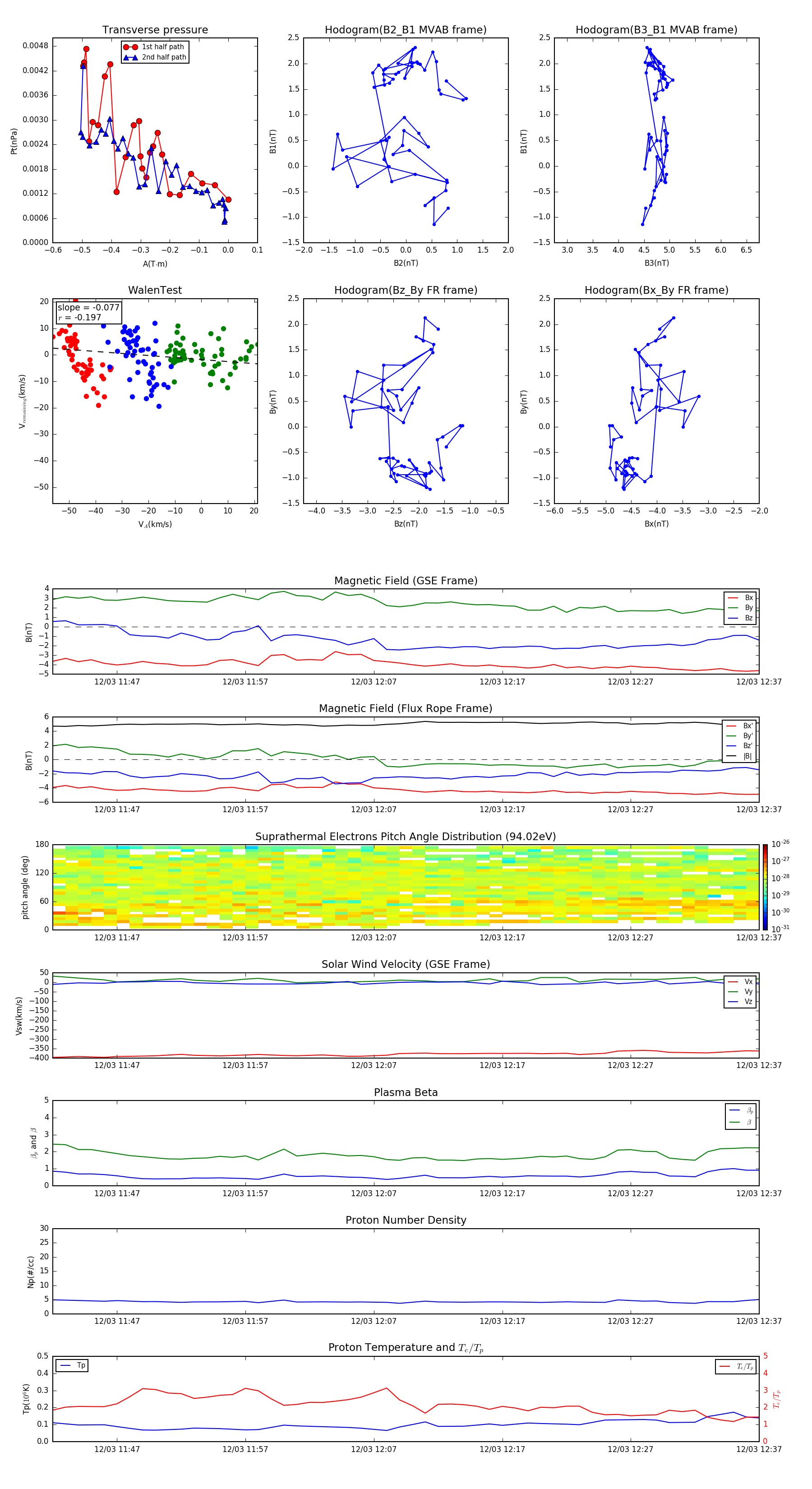Image resolution: width=812 pixels, height=1489 pixels.
Task: Click the 'Bz(nT)' x-axis label
Action: [406, 524]
